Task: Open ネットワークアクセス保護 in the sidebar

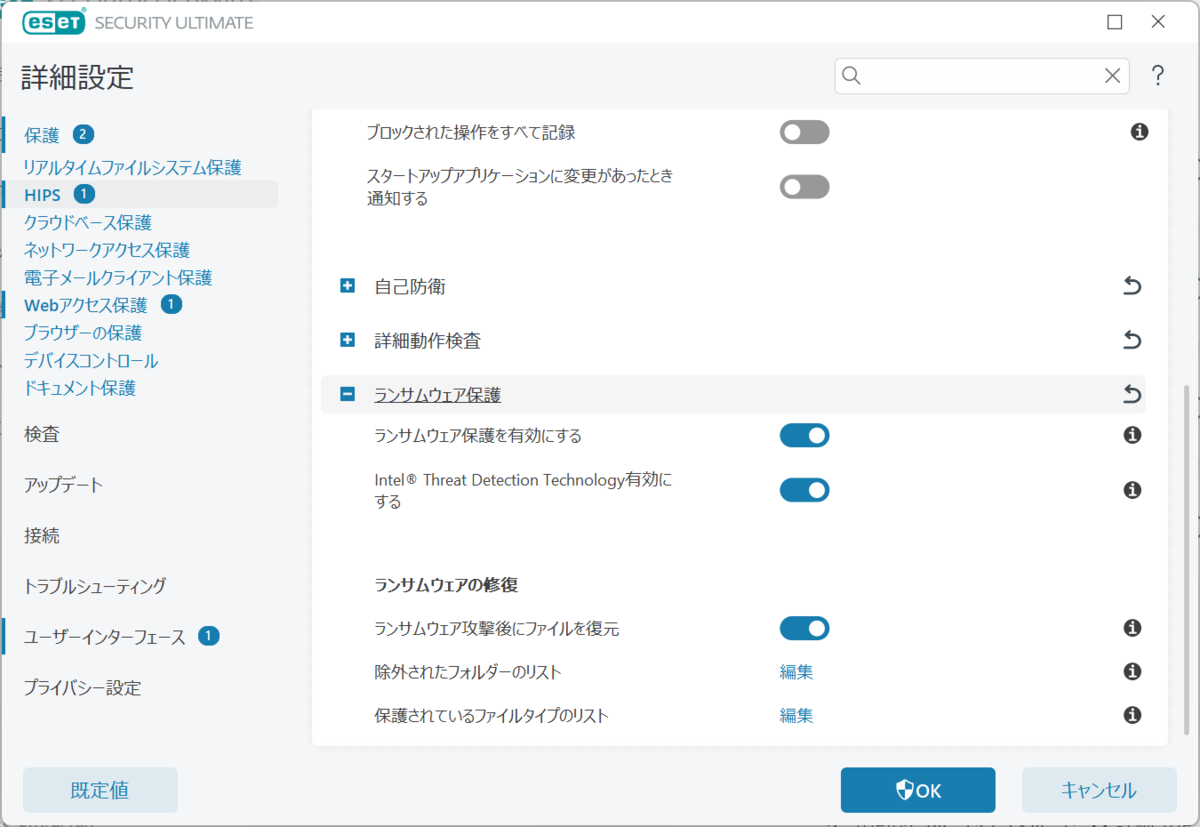Action: [107, 250]
